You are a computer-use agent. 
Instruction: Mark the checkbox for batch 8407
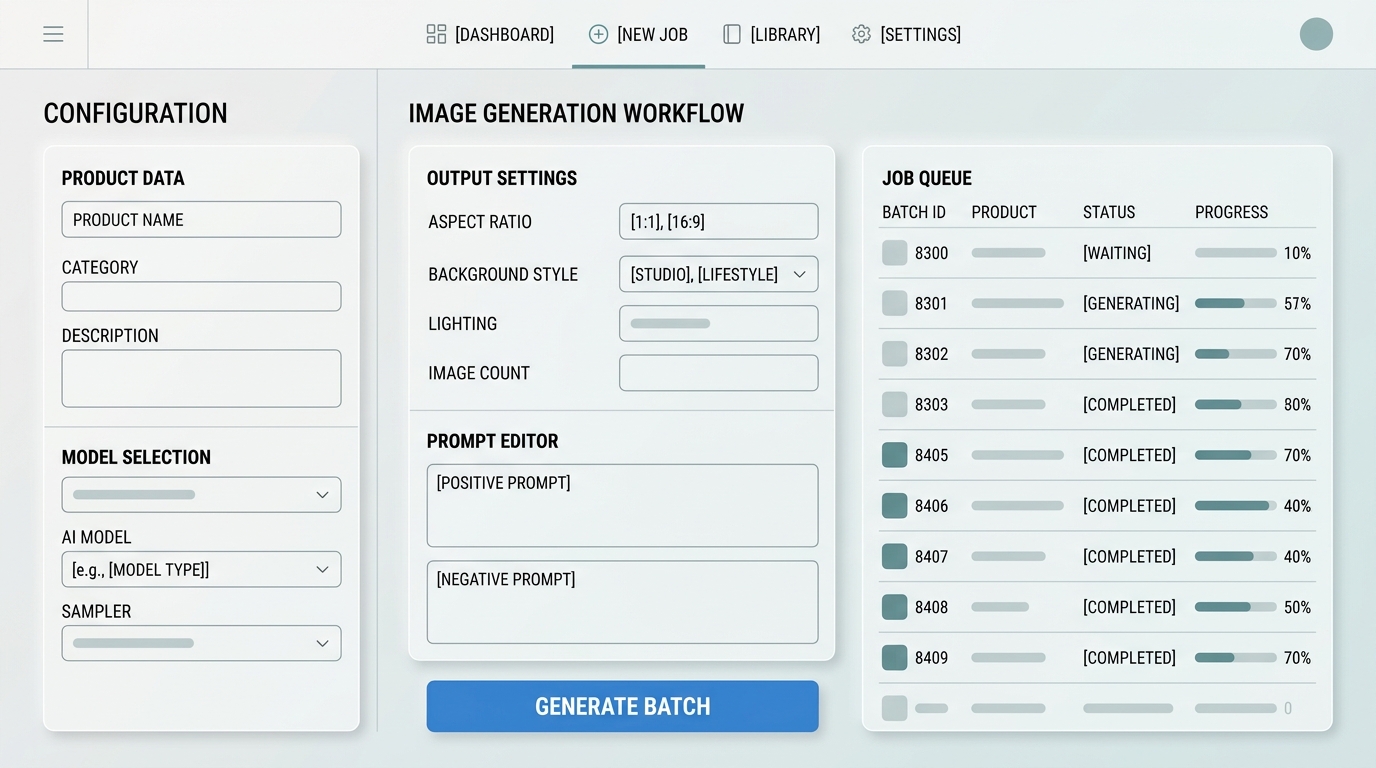point(894,556)
